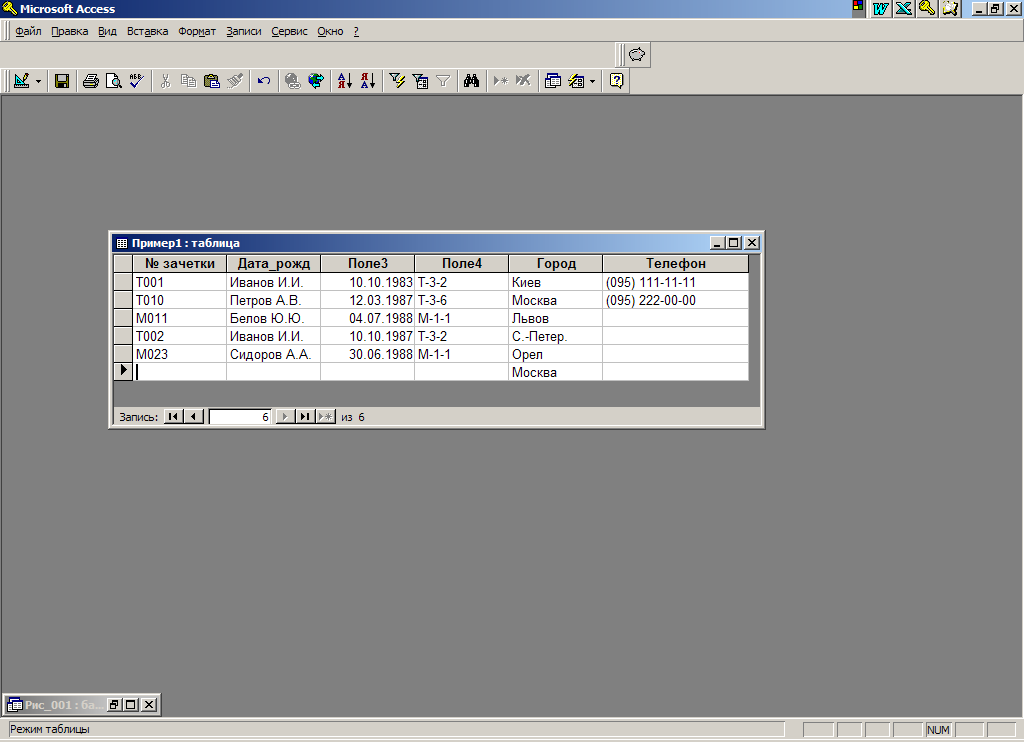Sort records descending
1024x742 pixels.
click(x=368, y=81)
